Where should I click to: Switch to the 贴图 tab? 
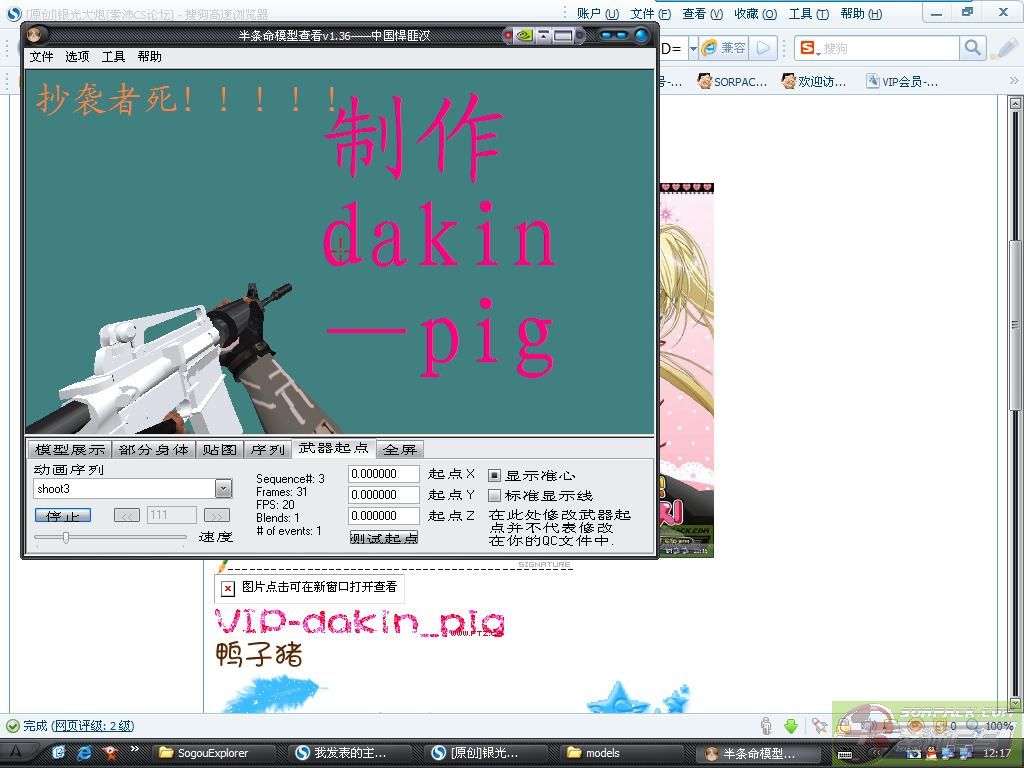tap(219, 450)
